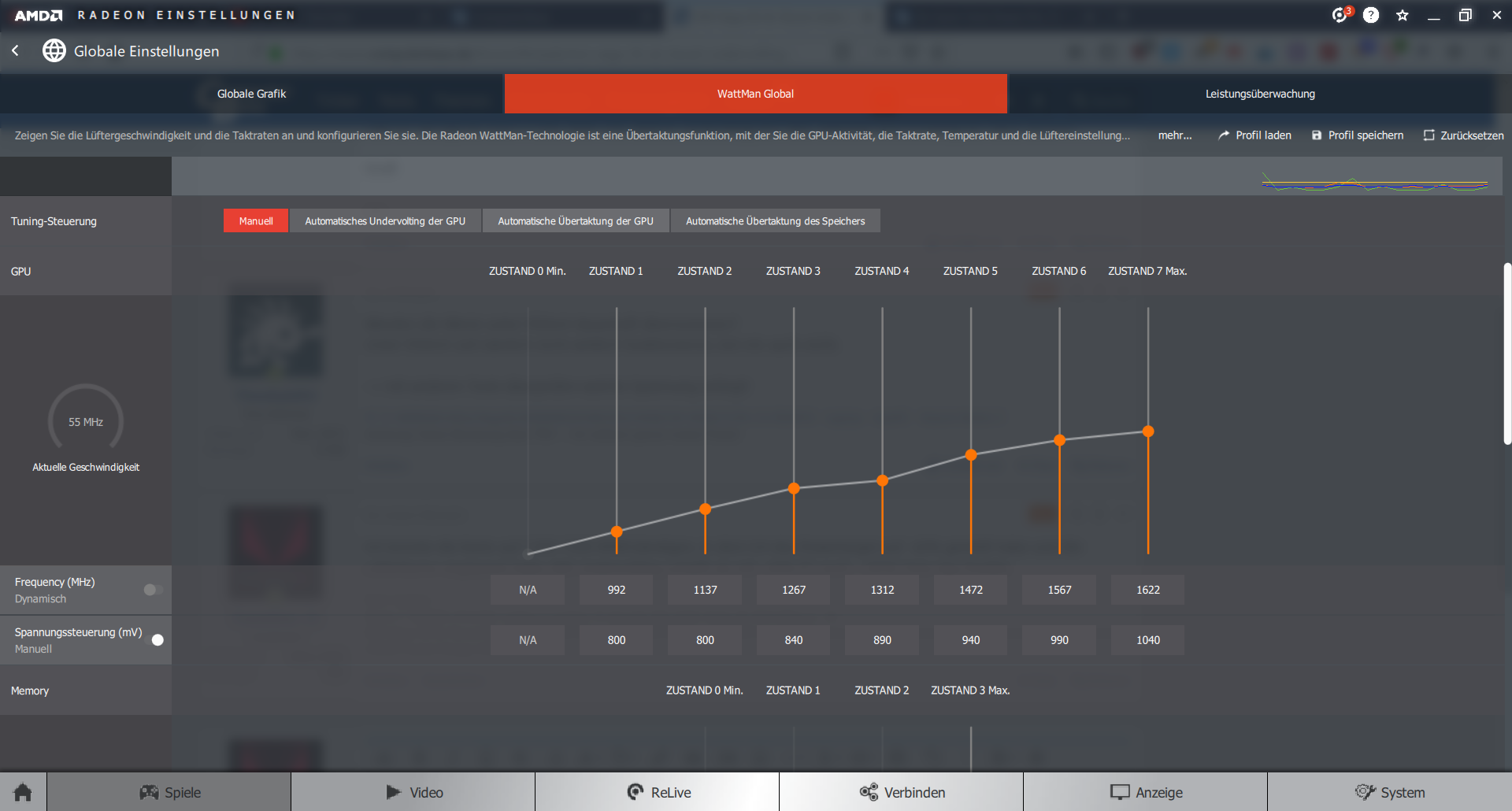The image size is (1512, 811).
Task: Open the ReLive section
Action: pos(658,792)
